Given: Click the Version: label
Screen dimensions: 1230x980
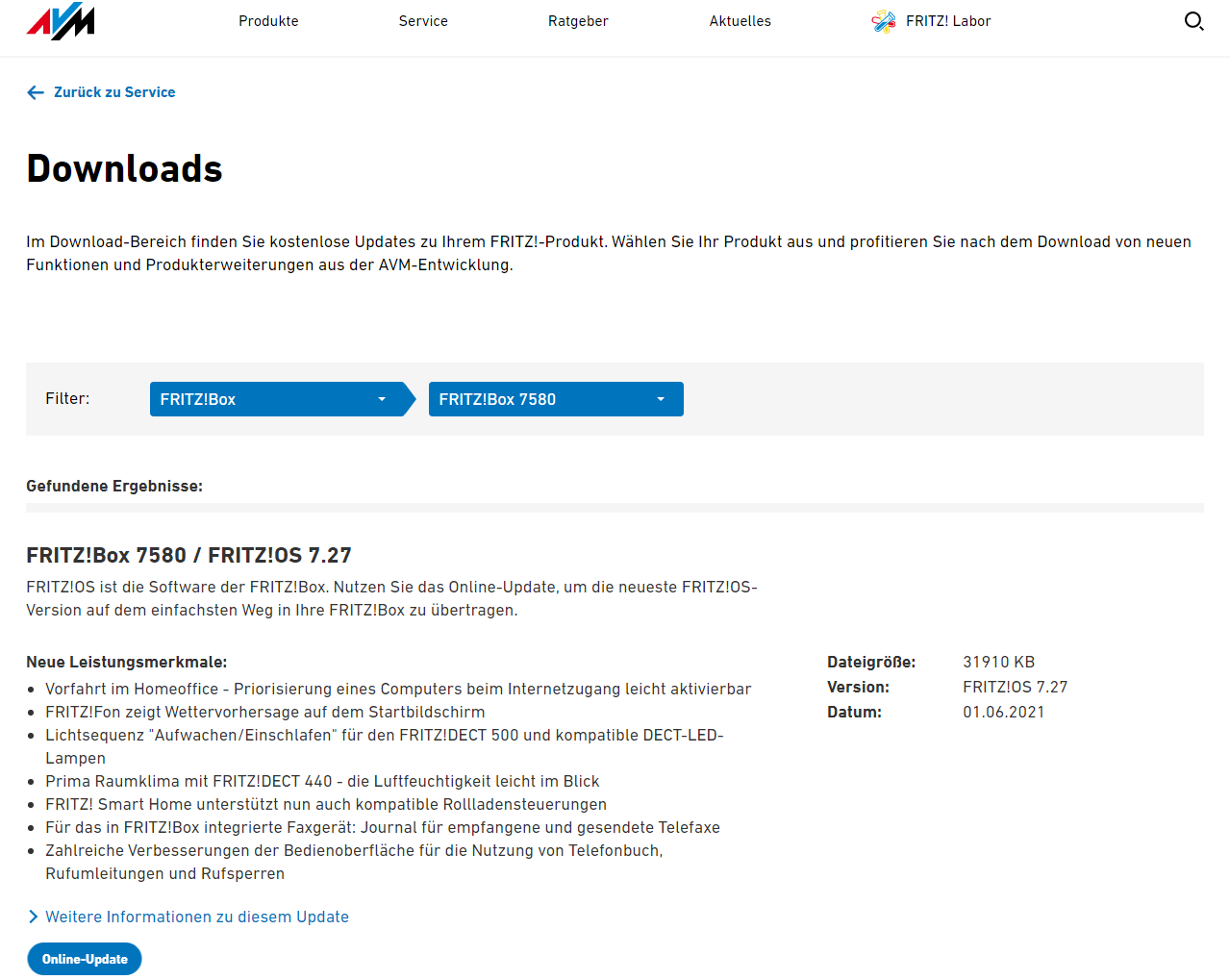Looking at the screenshot, I should pyautogui.click(x=858, y=687).
